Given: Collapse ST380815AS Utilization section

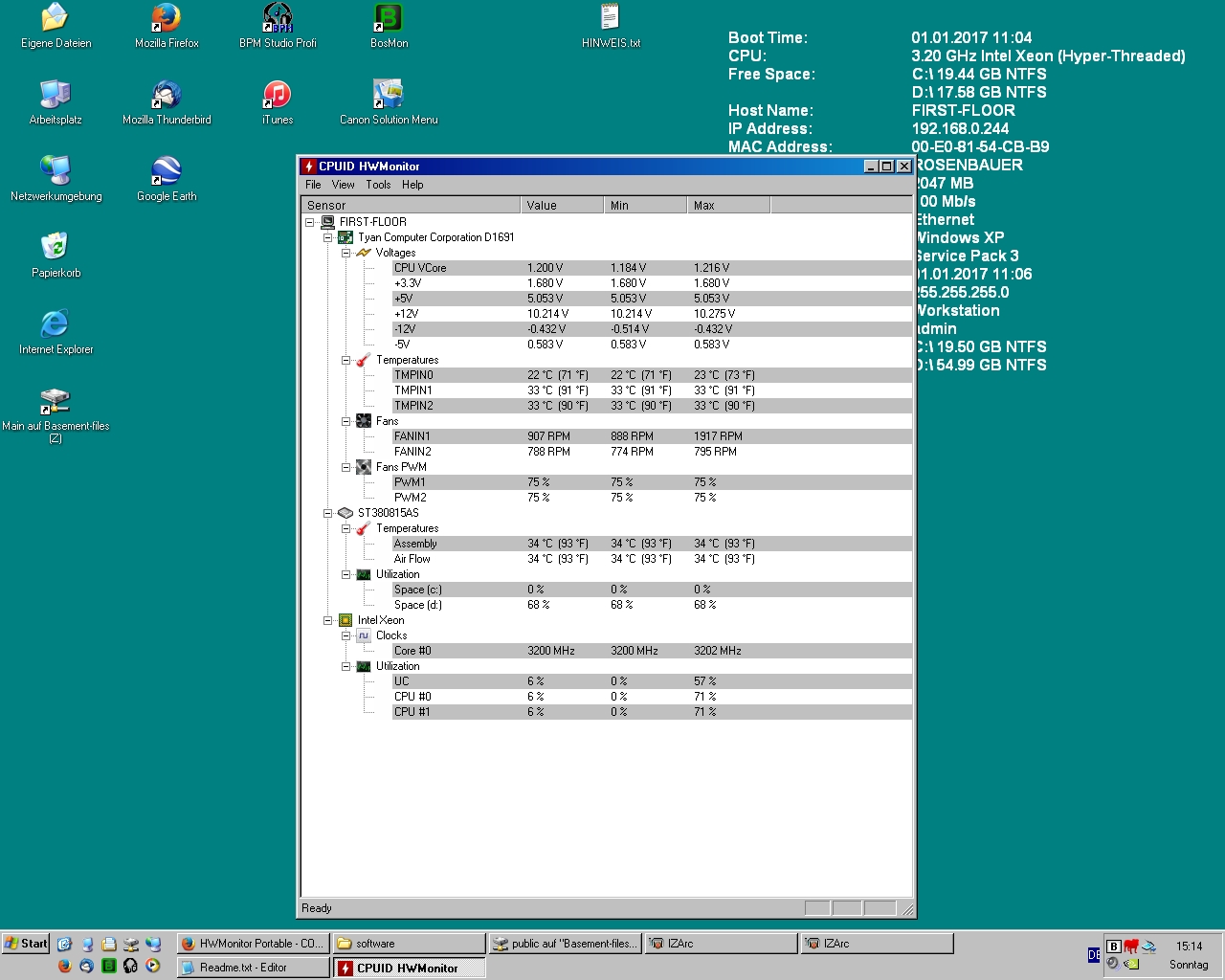Looking at the screenshot, I should [346, 574].
